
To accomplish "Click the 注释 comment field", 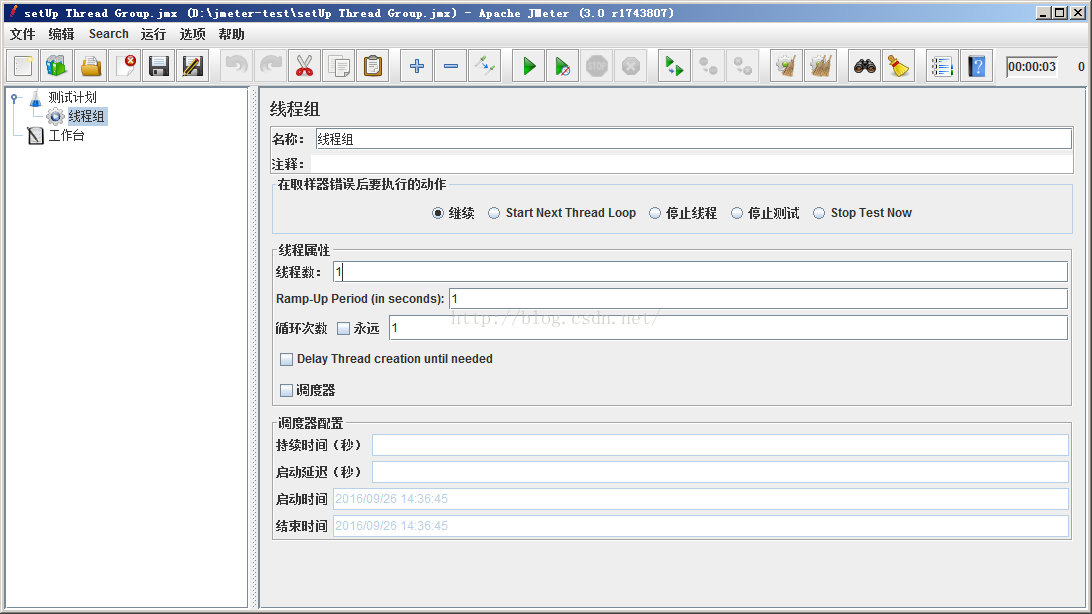I will coord(691,164).
